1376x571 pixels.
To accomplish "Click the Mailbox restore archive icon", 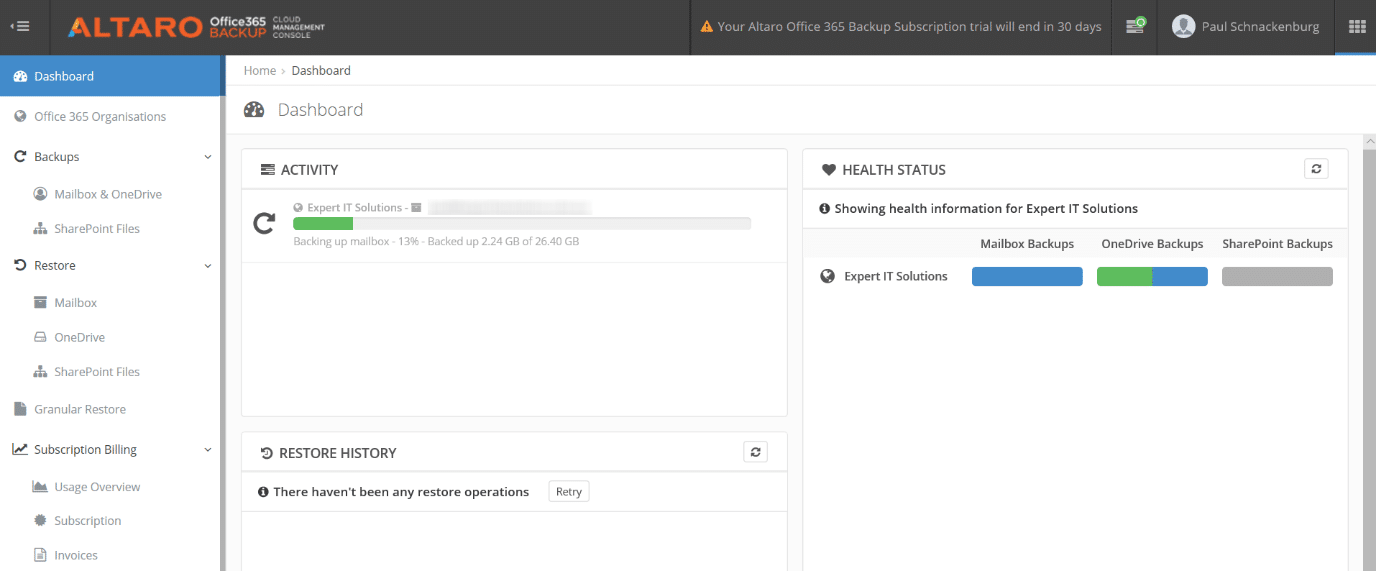I will click(40, 303).
